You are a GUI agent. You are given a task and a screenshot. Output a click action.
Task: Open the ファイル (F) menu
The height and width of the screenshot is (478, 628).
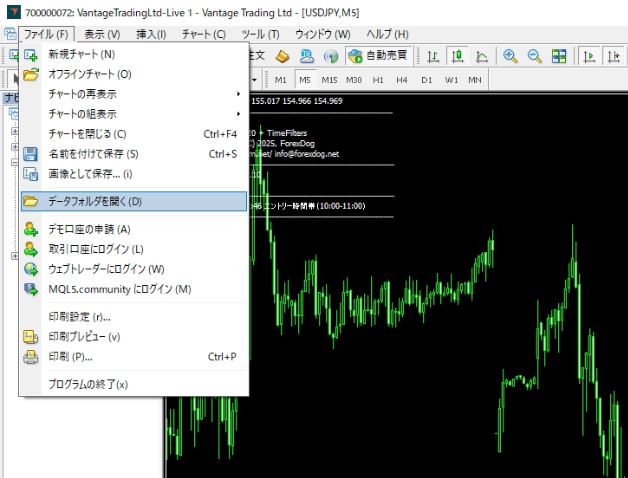46,34
